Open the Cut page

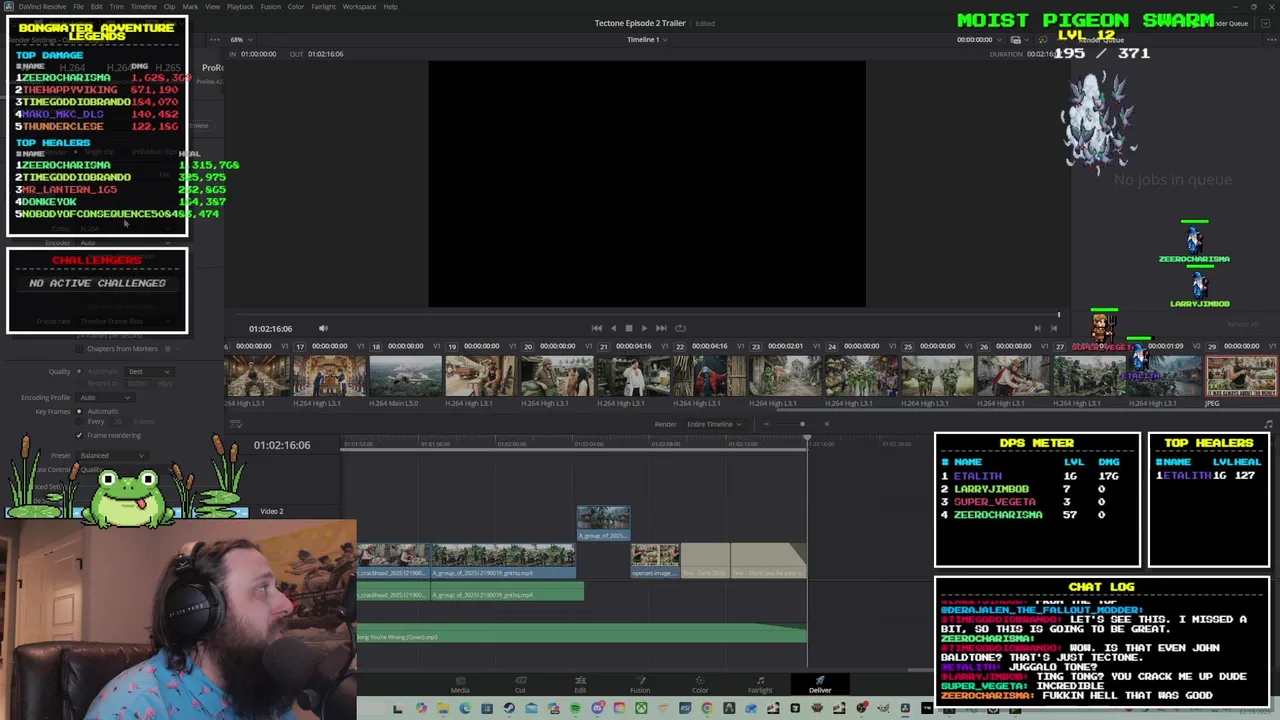pyautogui.click(x=520, y=685)
